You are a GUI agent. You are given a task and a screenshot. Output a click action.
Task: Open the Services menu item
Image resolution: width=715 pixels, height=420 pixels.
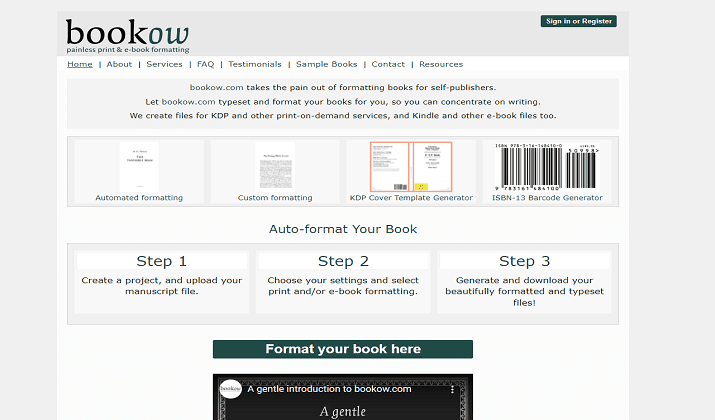(x=164, y=64)
